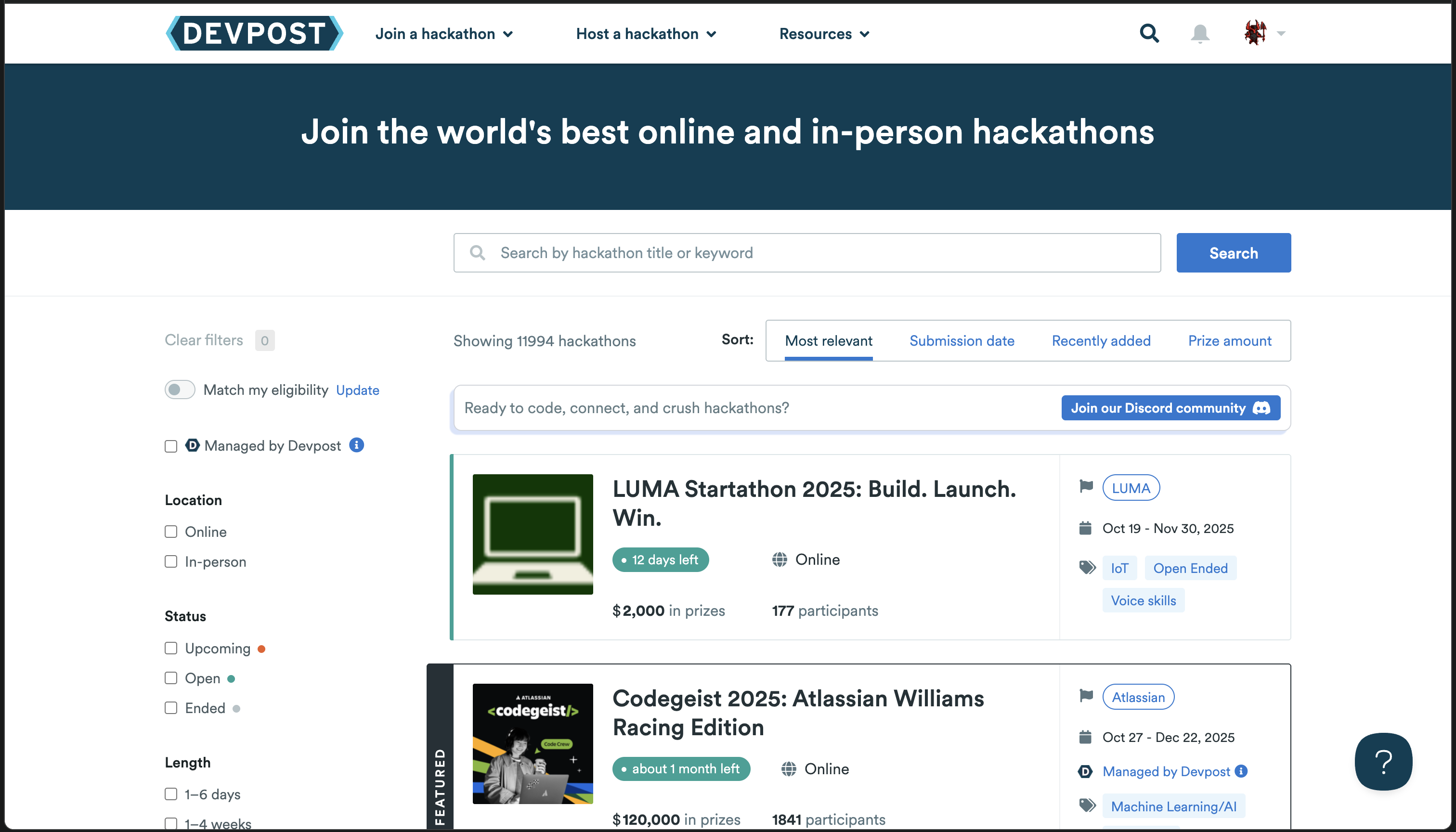The image size is (1456, 832).
Task: Open the help question mark bubble
Action: pos(1383,762)
